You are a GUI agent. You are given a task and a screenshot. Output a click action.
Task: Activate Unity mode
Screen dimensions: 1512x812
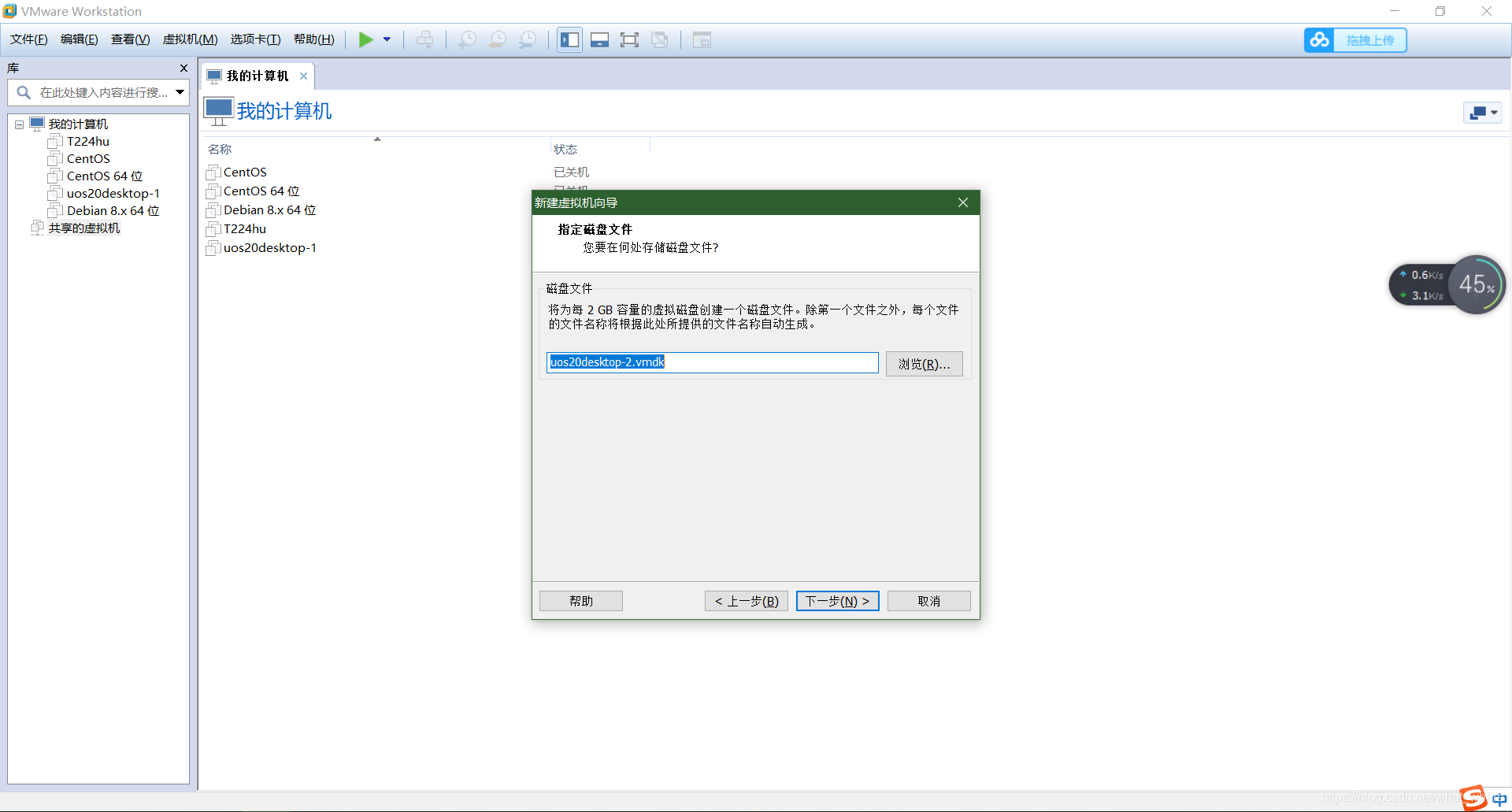pos(660,39)
